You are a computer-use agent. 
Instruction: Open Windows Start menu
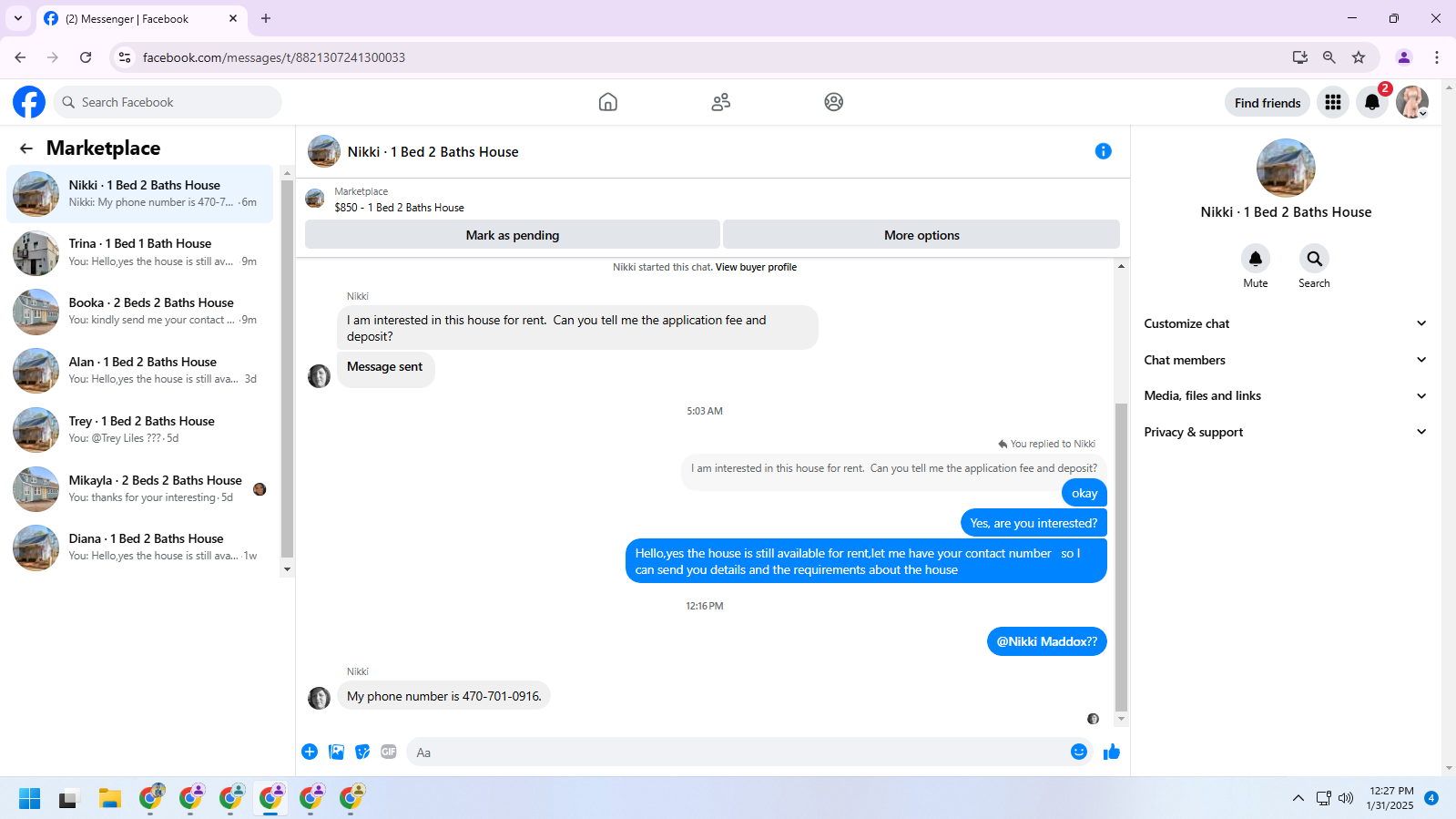click(29, 799)
